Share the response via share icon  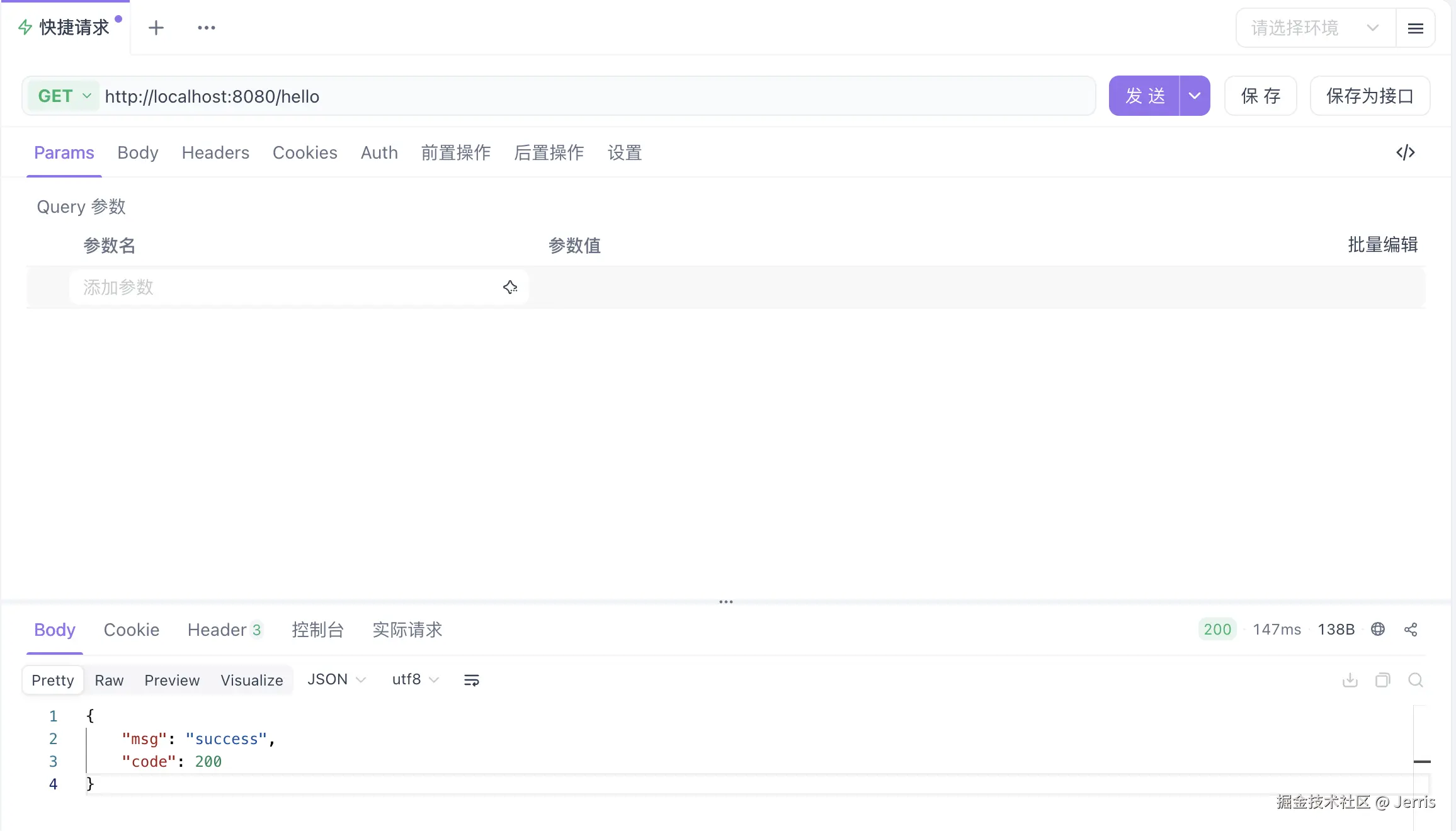tap(1410, 630)
